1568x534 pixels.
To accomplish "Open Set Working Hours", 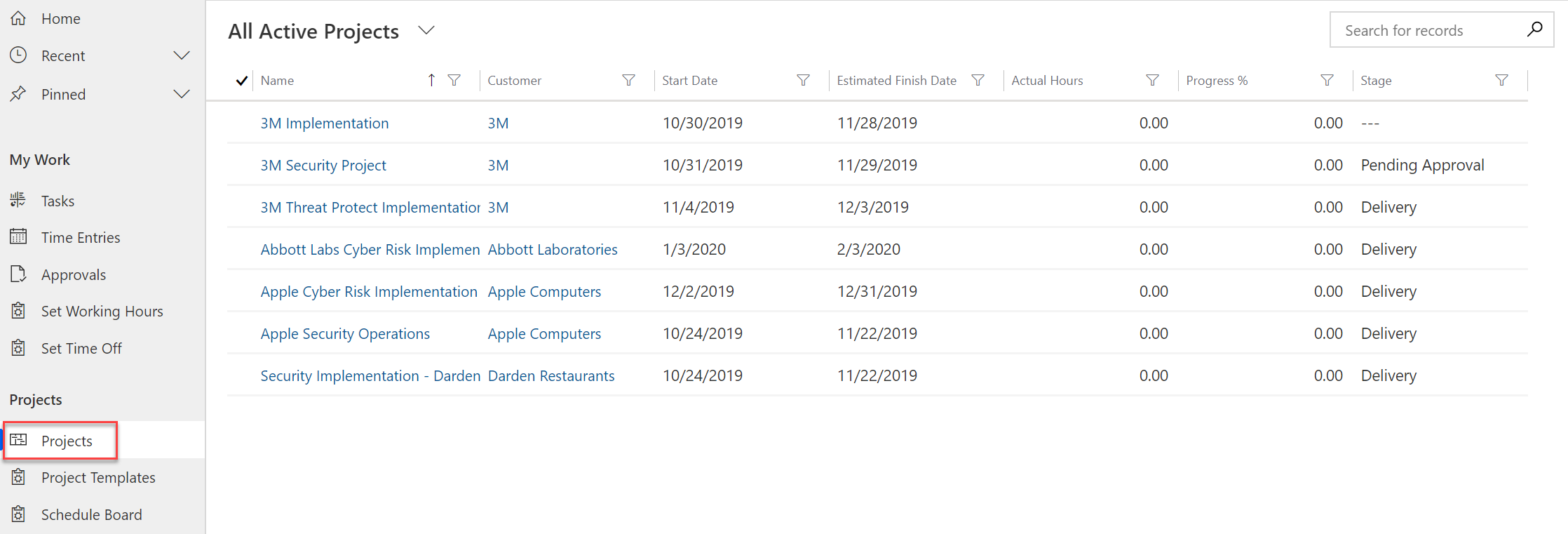I will 102,312.
